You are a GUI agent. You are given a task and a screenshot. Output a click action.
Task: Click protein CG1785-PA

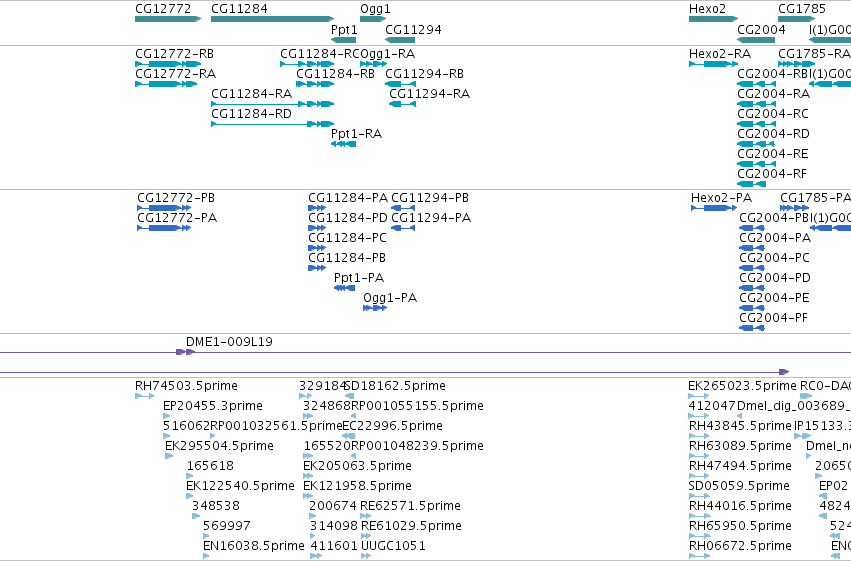(795, 208)
